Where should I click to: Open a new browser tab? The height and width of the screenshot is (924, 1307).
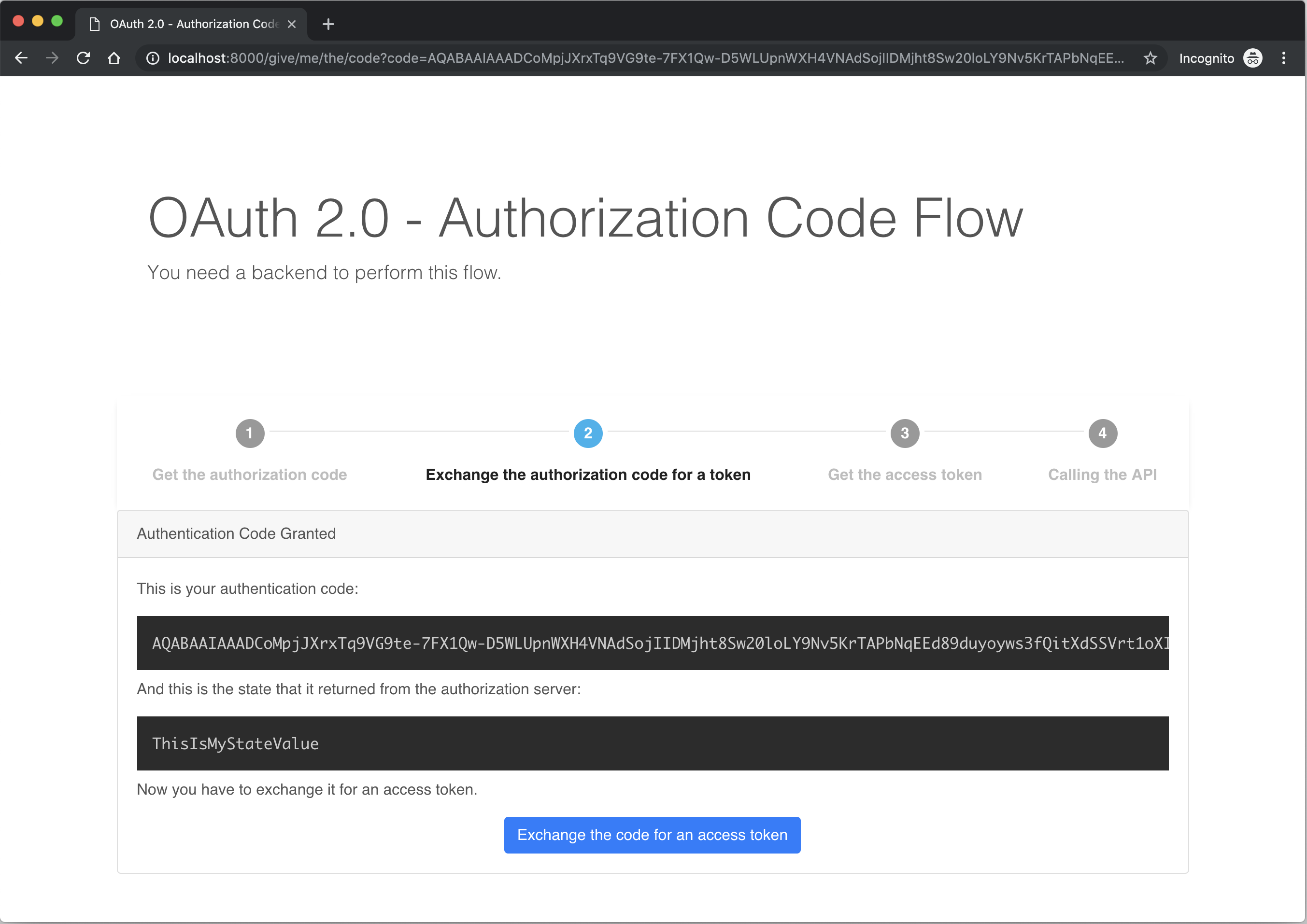[x=328, y=24]
